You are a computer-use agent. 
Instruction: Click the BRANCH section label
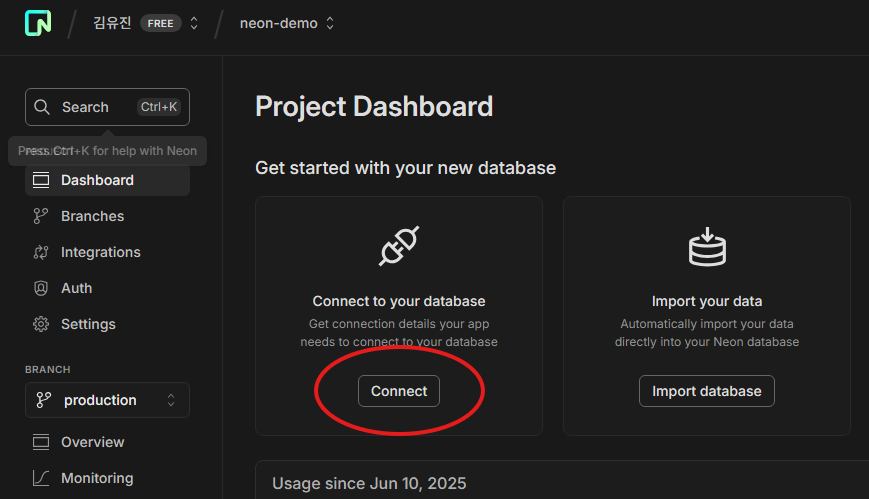point(48,369)
